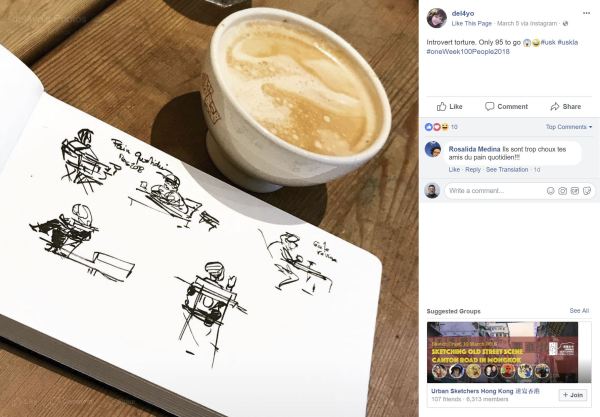The image size is (600, 417).
Task: View the reactions summary icons
Action: pos(437,127)
